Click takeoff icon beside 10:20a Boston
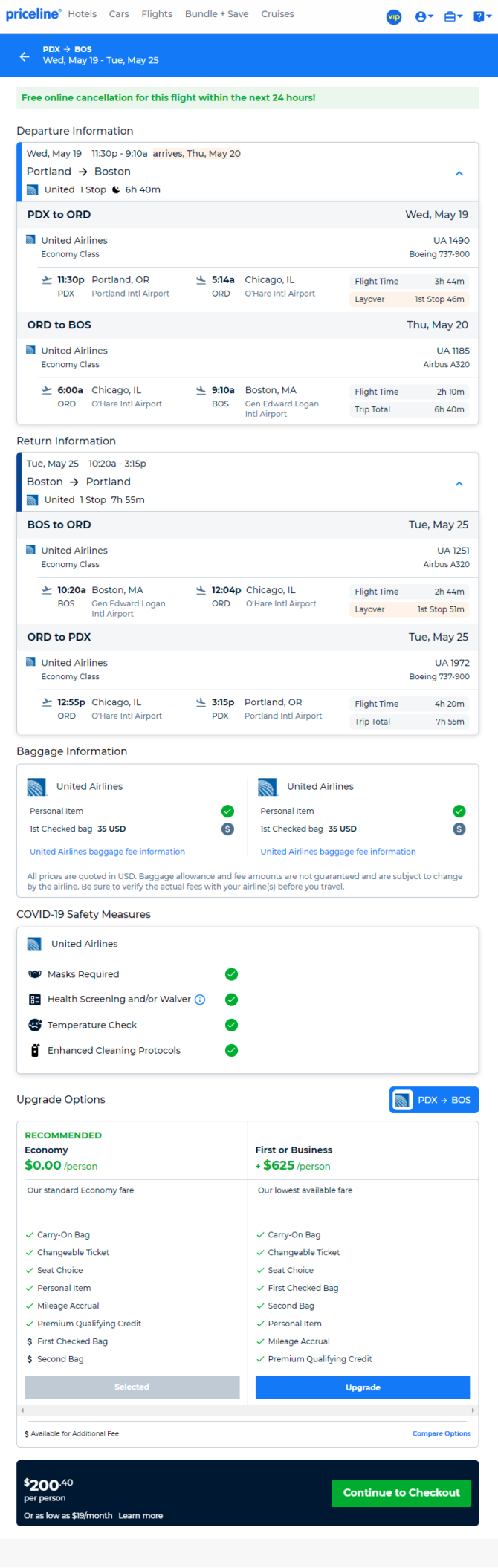This screenshot has width=498, height=1568. (x=47, y=590)
